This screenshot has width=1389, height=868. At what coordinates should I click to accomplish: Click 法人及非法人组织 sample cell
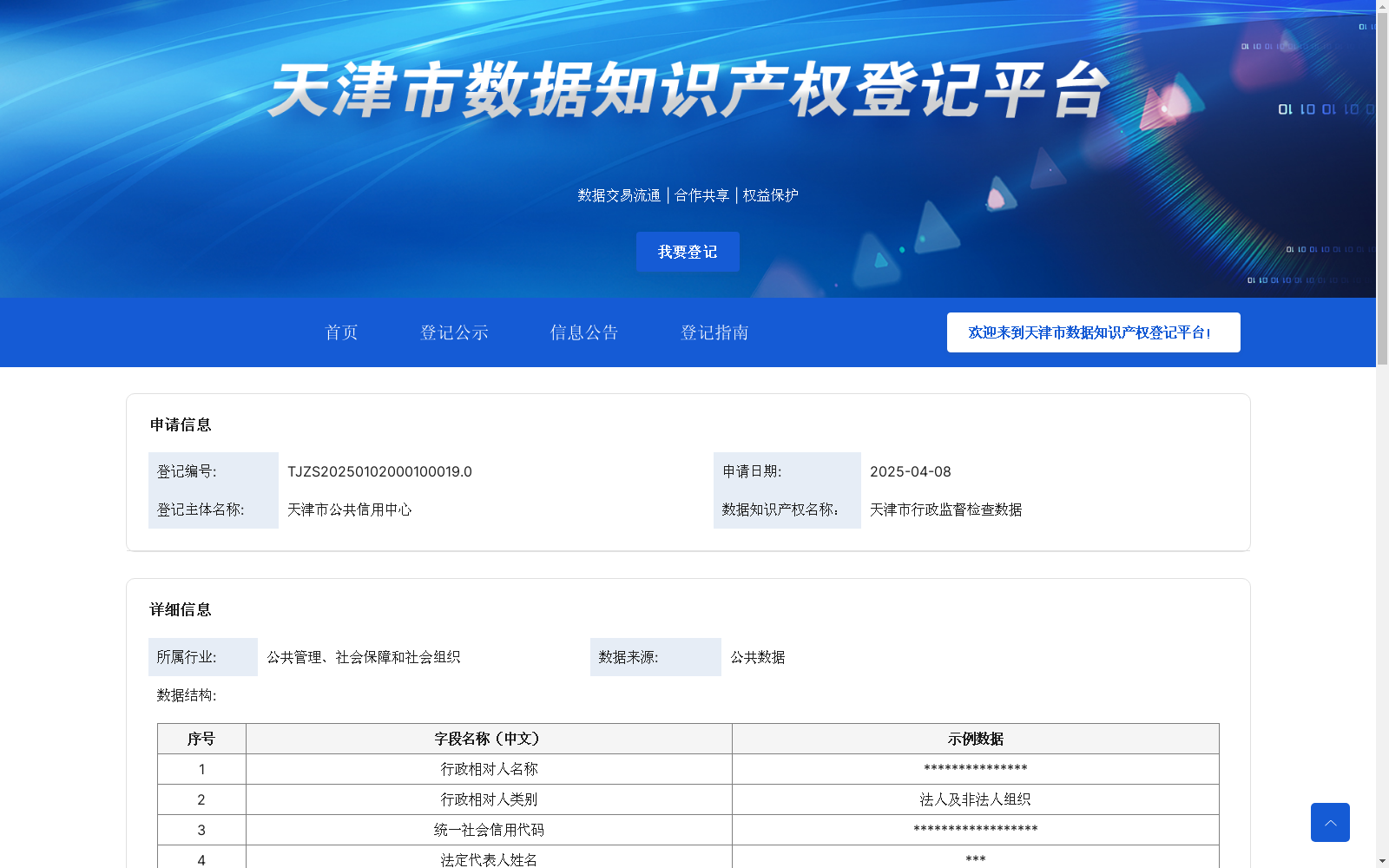pyautogui.click(x=976, y=799)
